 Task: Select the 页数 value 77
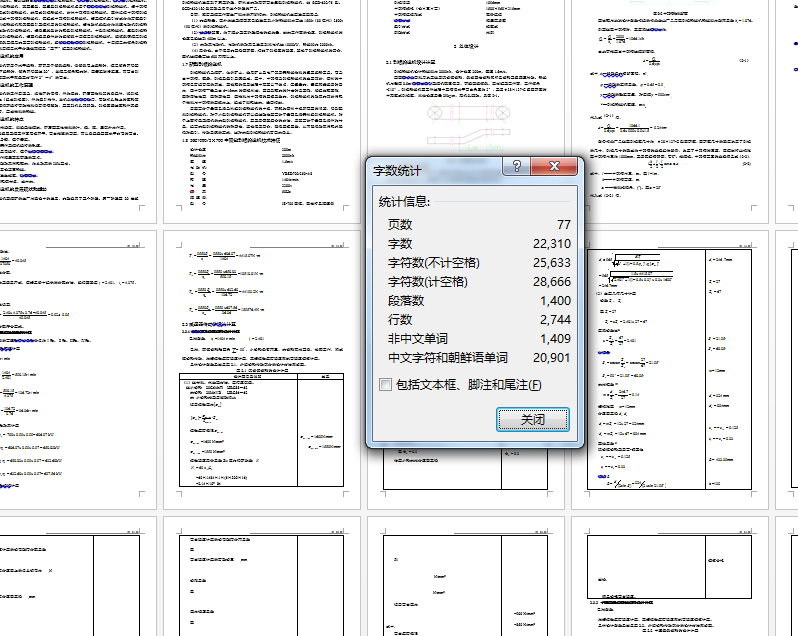(x=563, y=224)
